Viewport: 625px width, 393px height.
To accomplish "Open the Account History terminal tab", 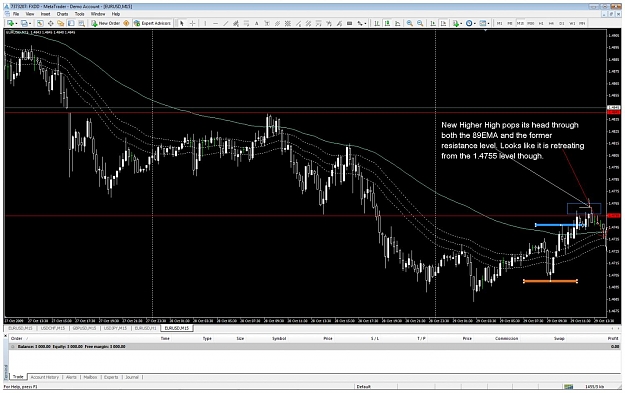I will coord(45,377).
